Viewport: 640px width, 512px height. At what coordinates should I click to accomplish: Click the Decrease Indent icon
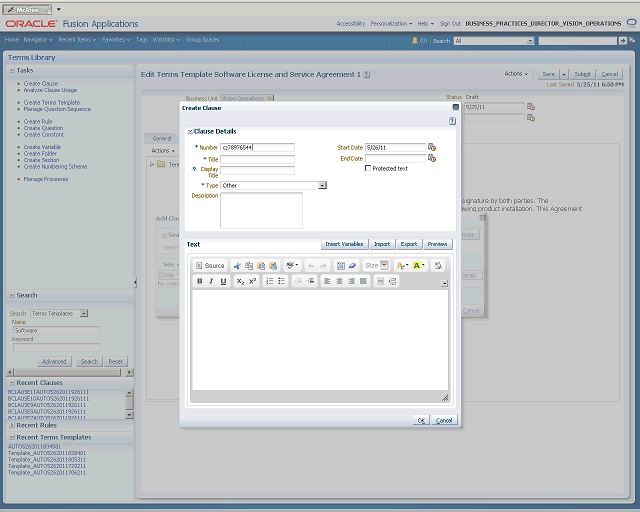click(x=298, y=281)
